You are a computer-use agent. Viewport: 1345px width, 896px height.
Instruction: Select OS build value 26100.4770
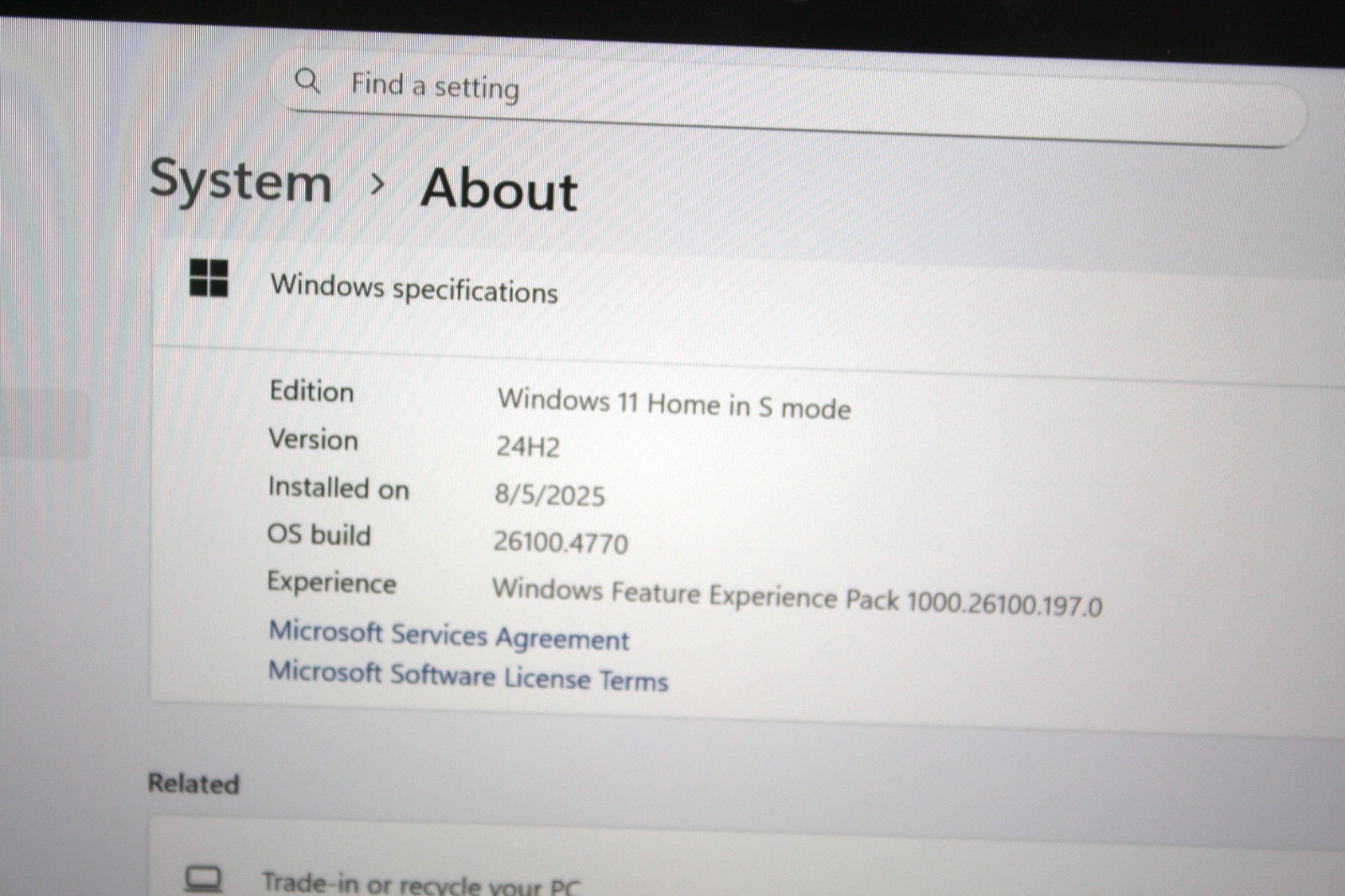click(561, 541)
